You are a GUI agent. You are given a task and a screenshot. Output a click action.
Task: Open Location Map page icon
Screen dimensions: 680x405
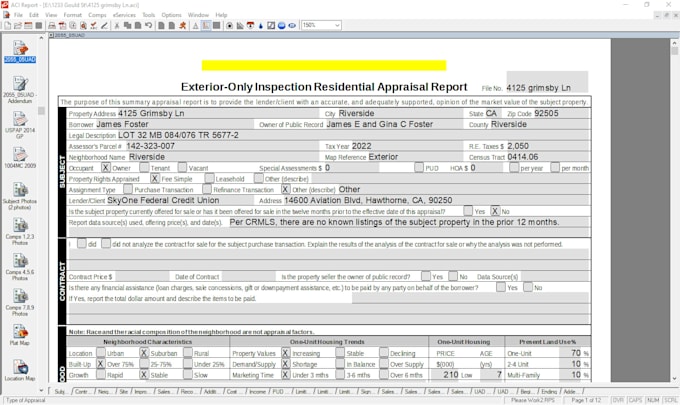pos(20,370)
